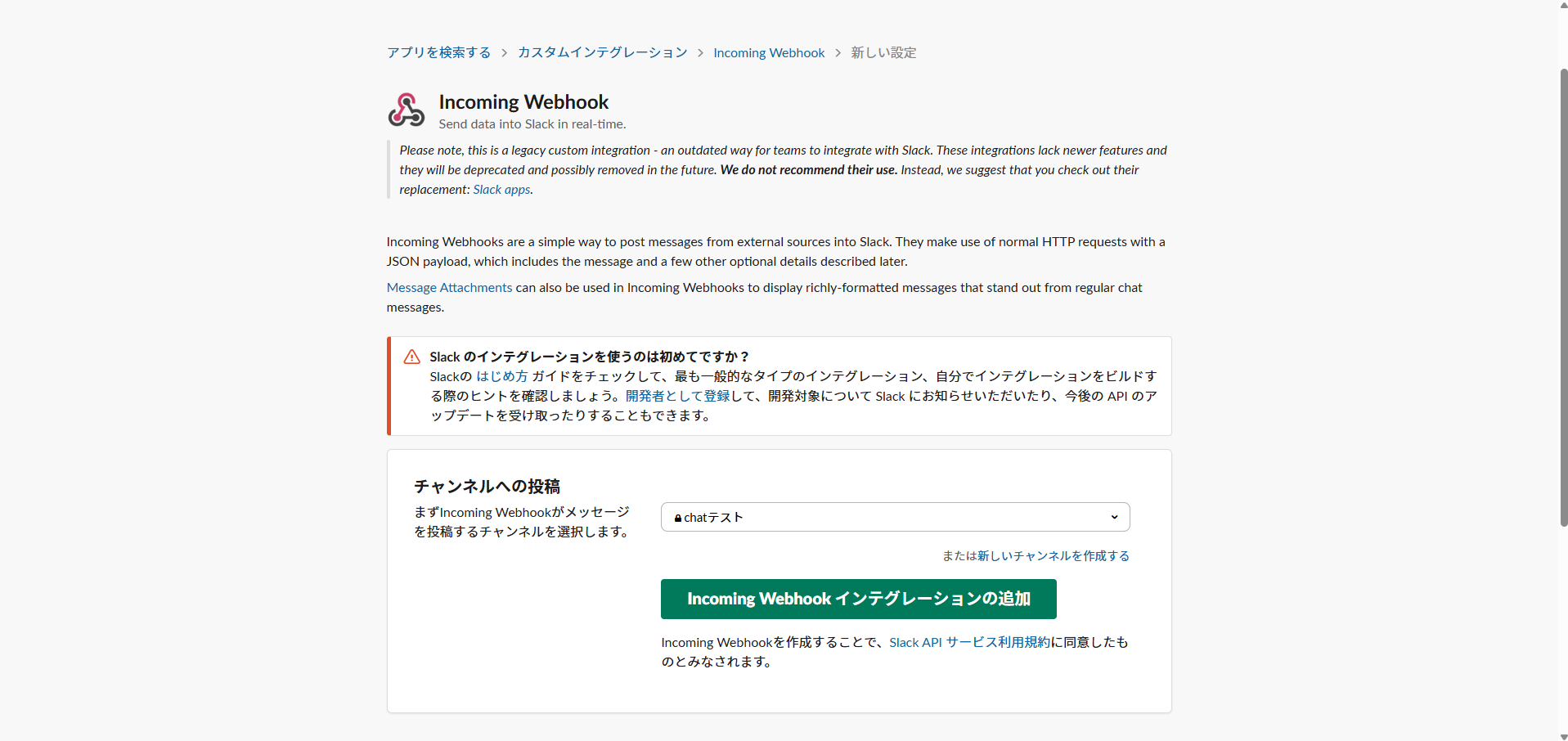Click the scrollbar up arrow
This screenshot has width=1568, height=741.
(1564, 5)
